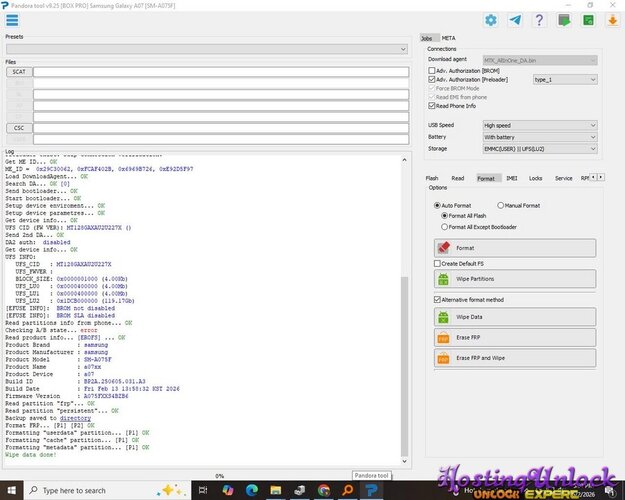This screenshot has height=500, width=625.
Task: Click the CSC file button
Action: (19, 128)
